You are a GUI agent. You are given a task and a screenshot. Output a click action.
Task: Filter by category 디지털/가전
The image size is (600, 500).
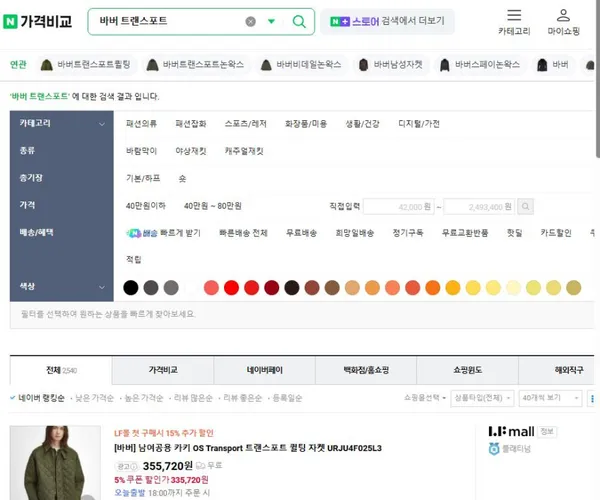click(x=419, y=124)
